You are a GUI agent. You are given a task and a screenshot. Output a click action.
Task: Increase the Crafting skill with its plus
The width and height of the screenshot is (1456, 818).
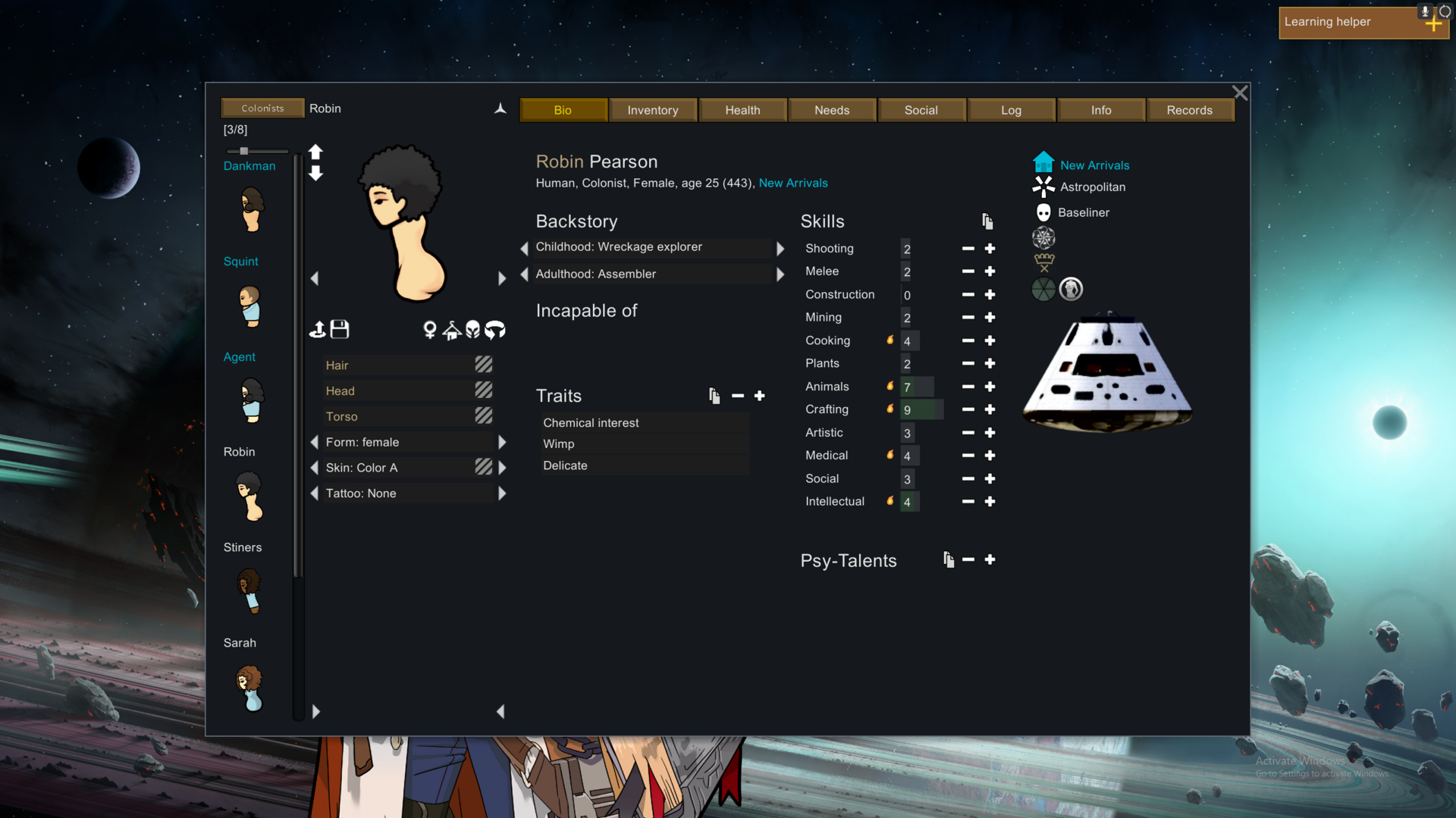pos(990,409)
